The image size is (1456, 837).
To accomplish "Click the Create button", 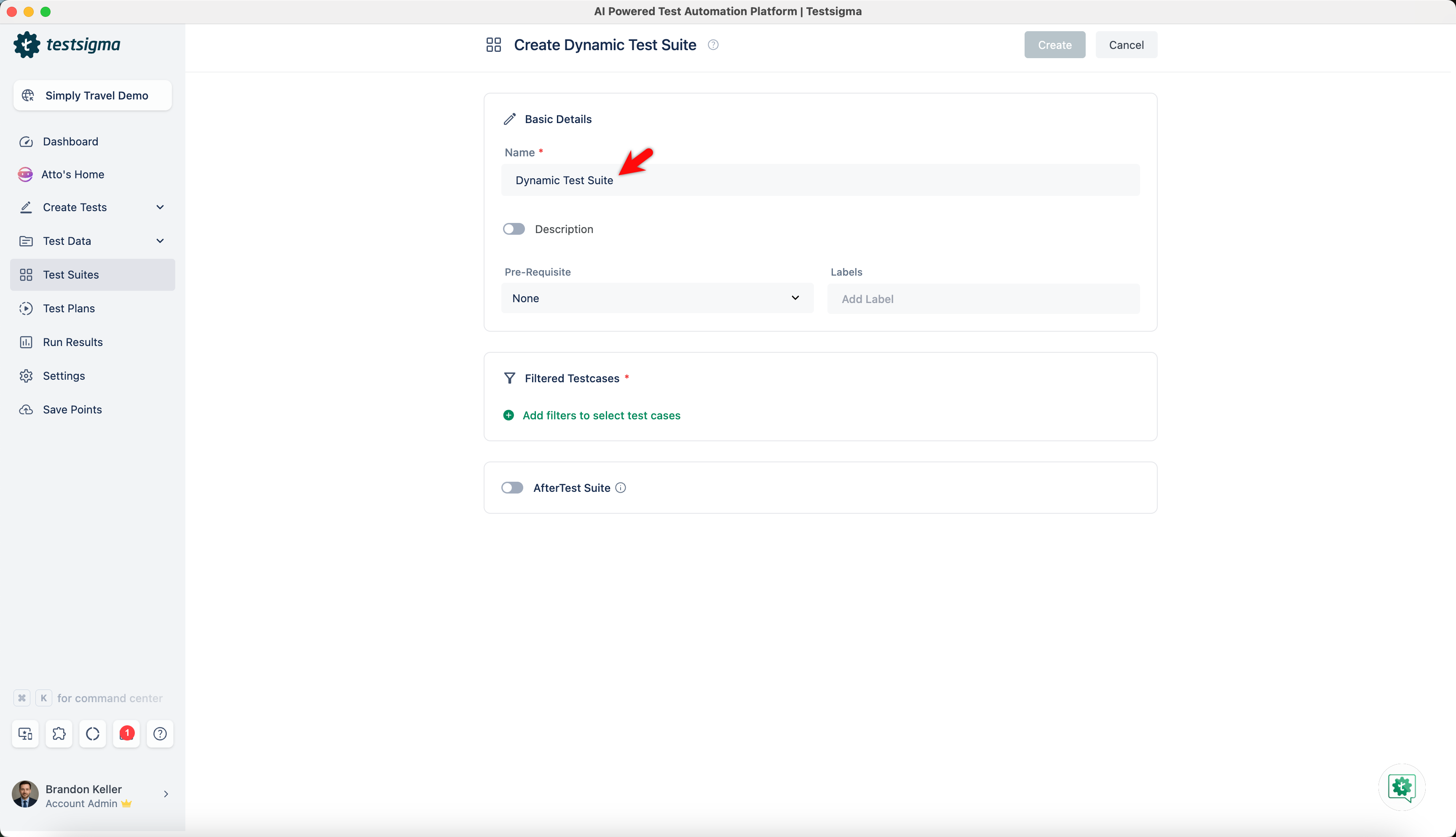I will 1054,44.
